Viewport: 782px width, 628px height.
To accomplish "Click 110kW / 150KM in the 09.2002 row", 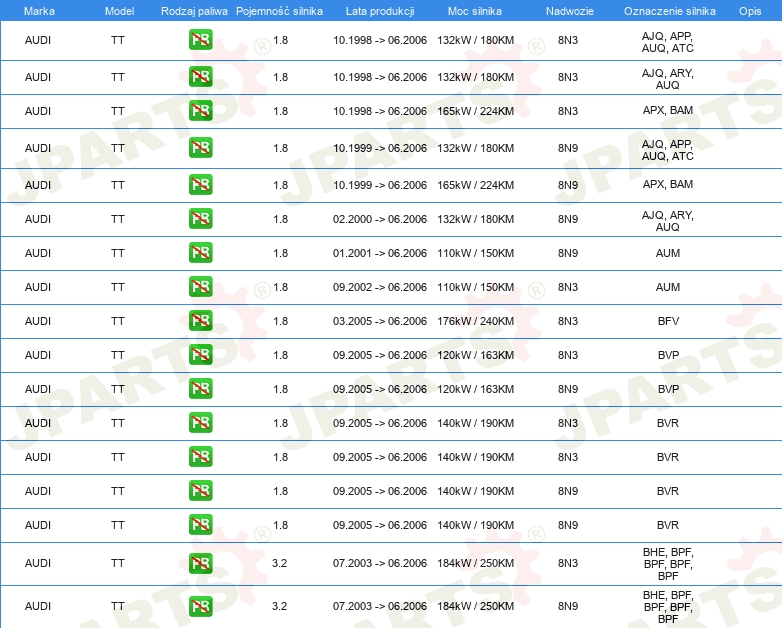I will coord(476,287).
